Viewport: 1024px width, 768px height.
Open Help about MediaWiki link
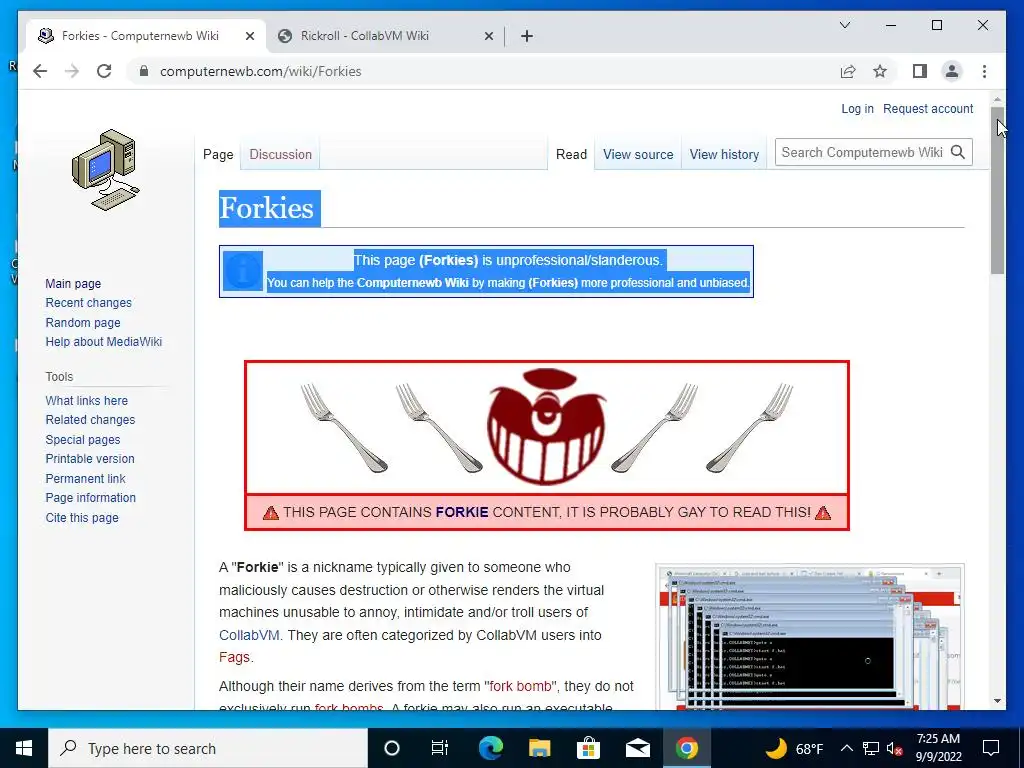click(103, 341)
